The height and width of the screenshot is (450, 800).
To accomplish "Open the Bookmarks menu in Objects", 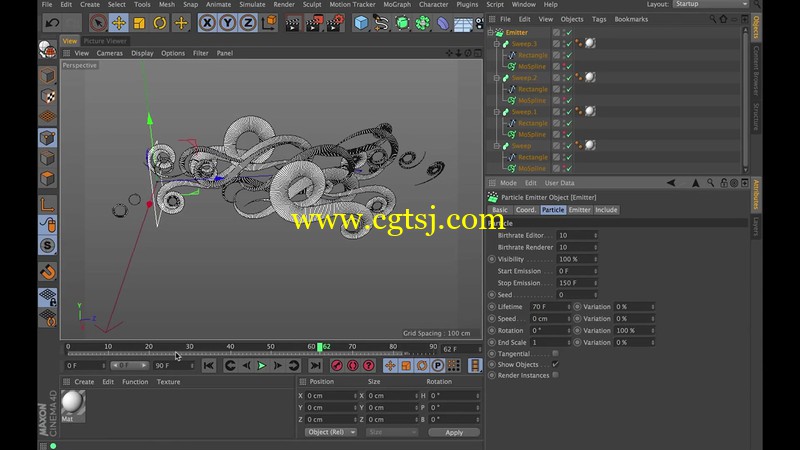I will tap(631, 19).
